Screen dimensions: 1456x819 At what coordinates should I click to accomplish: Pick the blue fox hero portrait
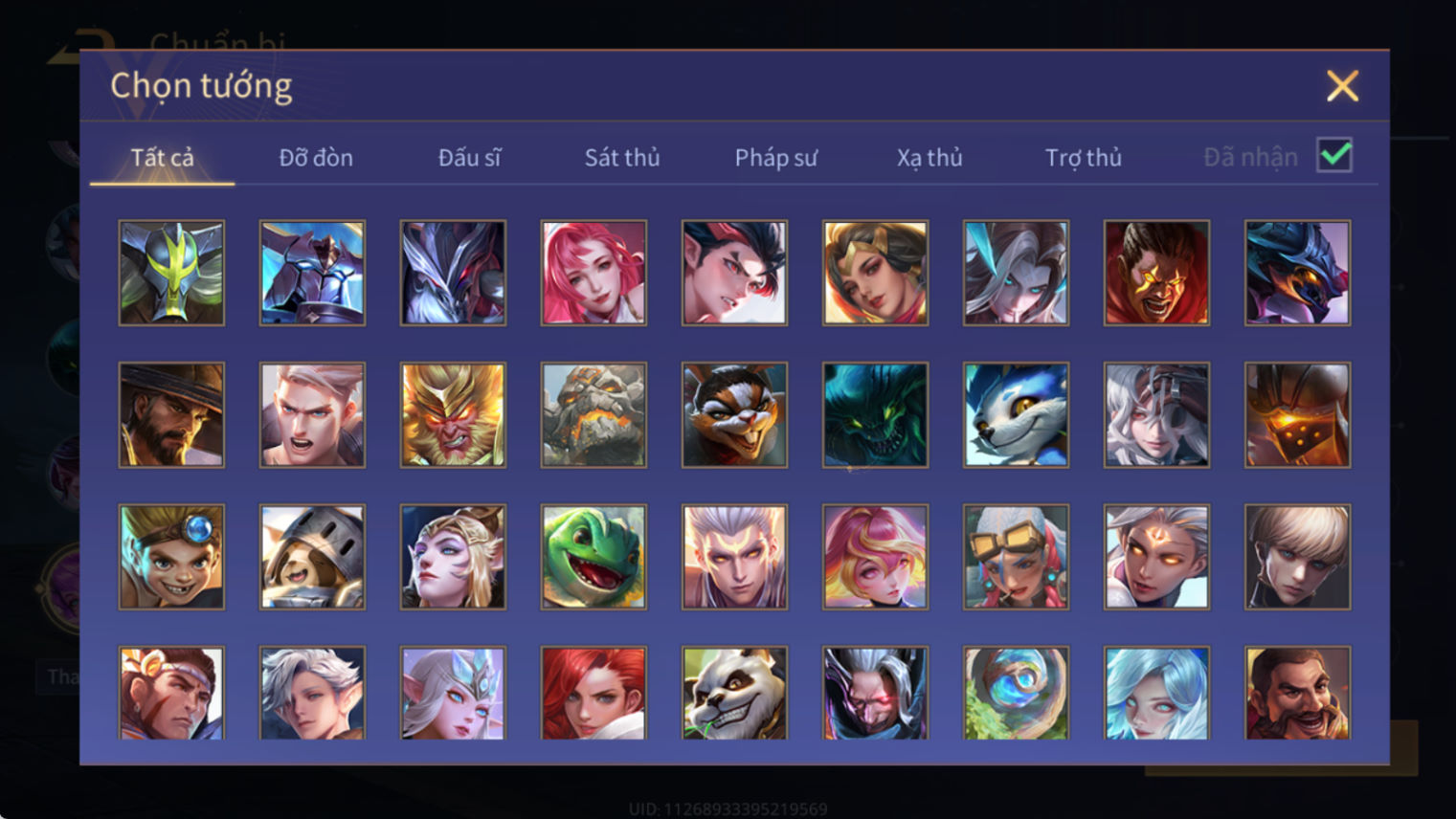1016,415
